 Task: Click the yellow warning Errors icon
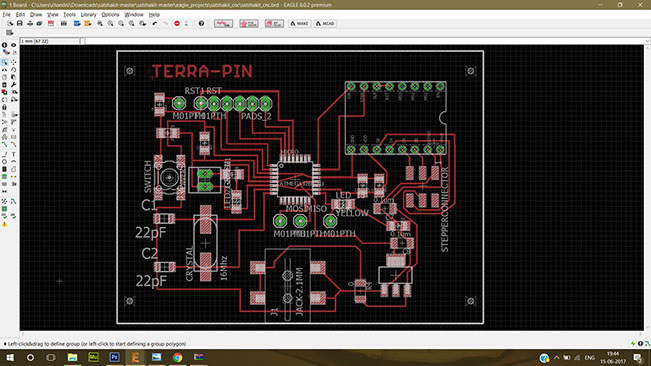[5, 224]
